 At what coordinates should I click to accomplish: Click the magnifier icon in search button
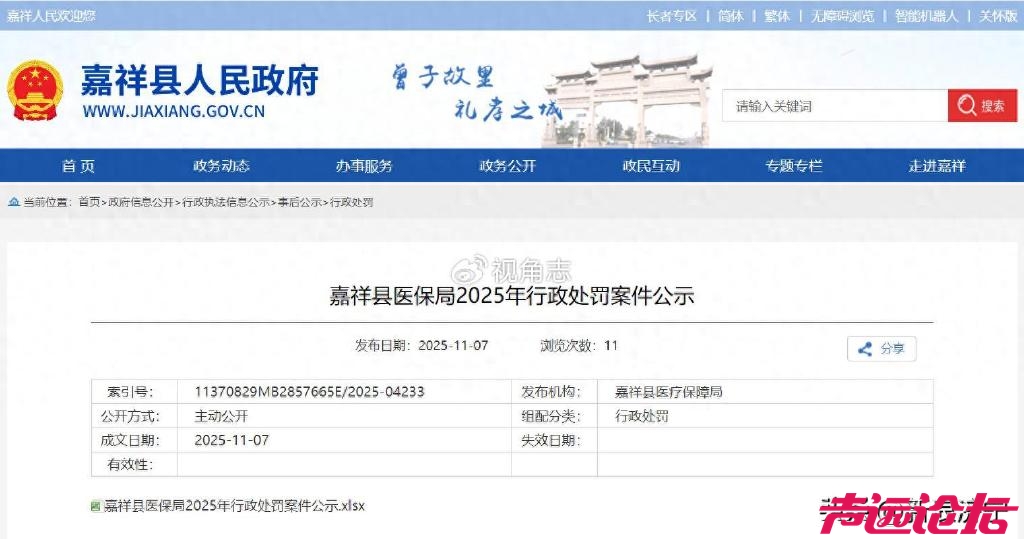click(967, 105)
